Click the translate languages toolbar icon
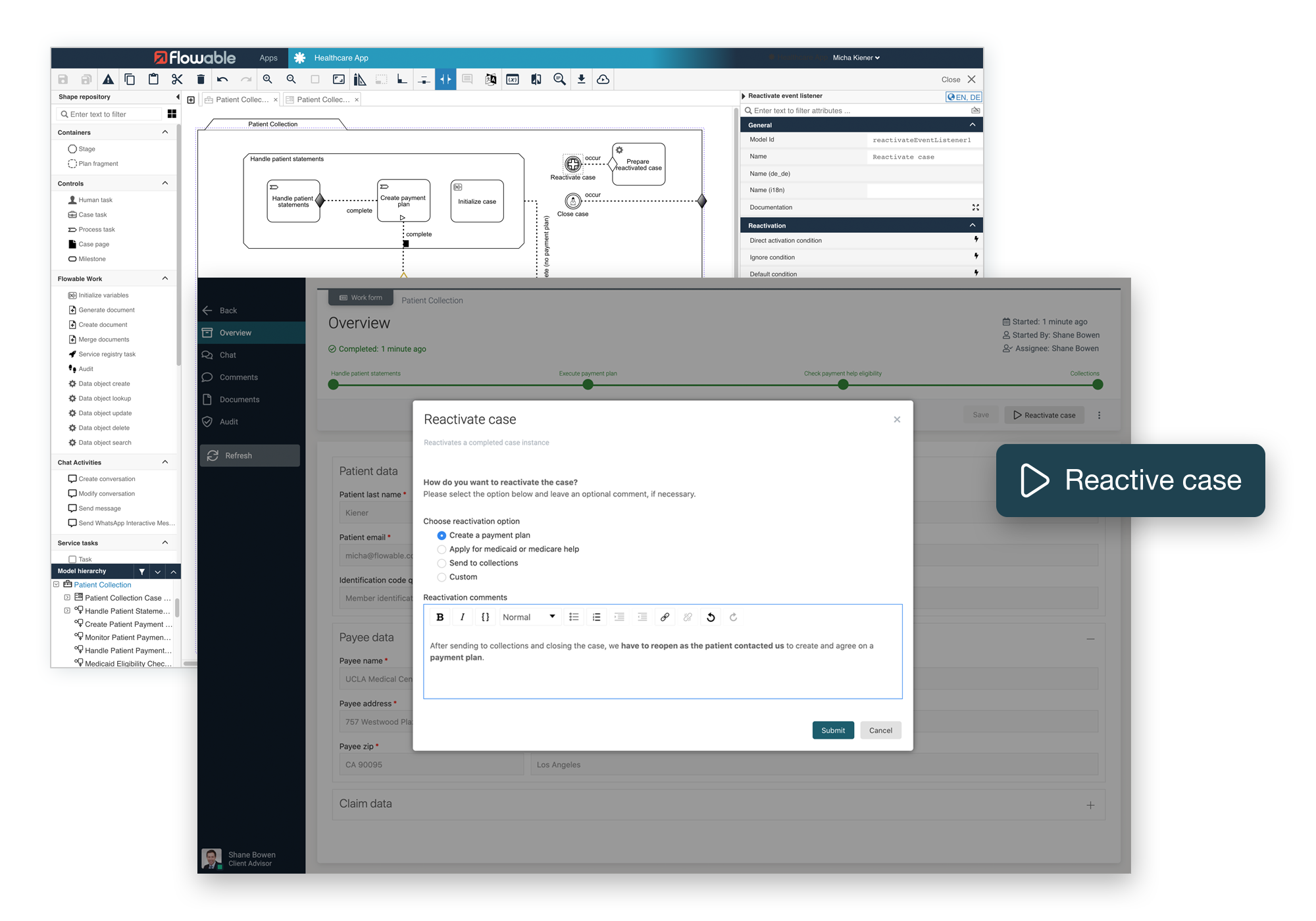The width and height of the screenshot is (1316, 921). coord(491,79)
